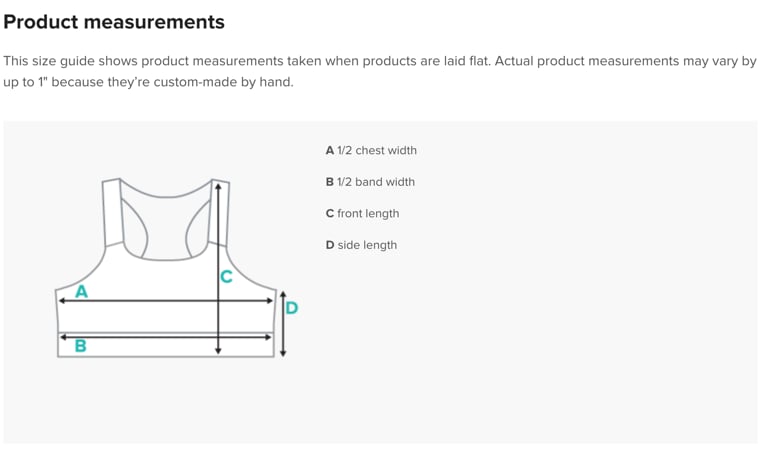Click the 'custom-made by hand' text
Screen dimensions: 768x474
223,82
